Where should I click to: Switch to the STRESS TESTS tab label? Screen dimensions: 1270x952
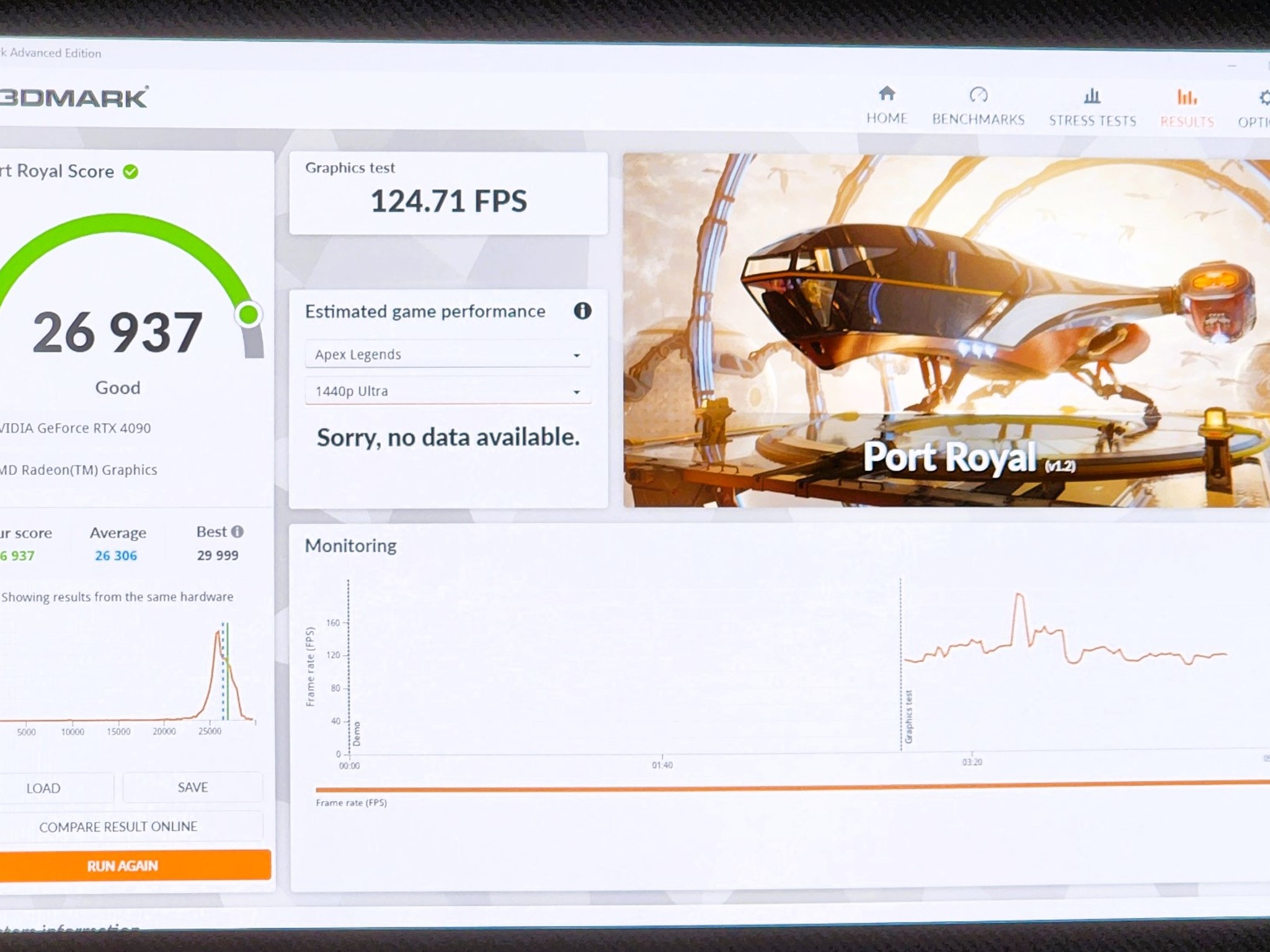pyautogui.click(x=1092, y=120)
